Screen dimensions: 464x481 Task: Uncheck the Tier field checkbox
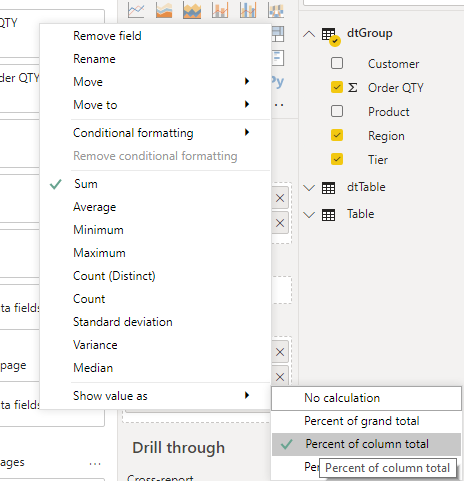(337, 159)
